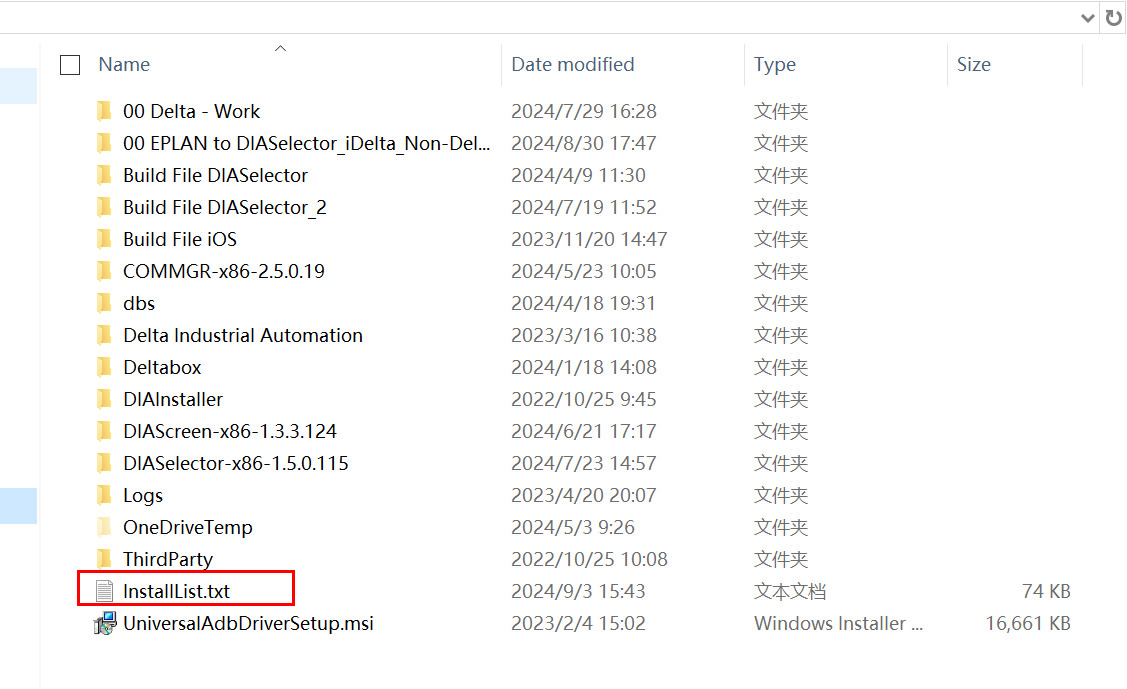Select the DIAScreen-x86-1.3.3.124 folder
The width and height of the screenshot is (1127, 689).
[229, 431]
